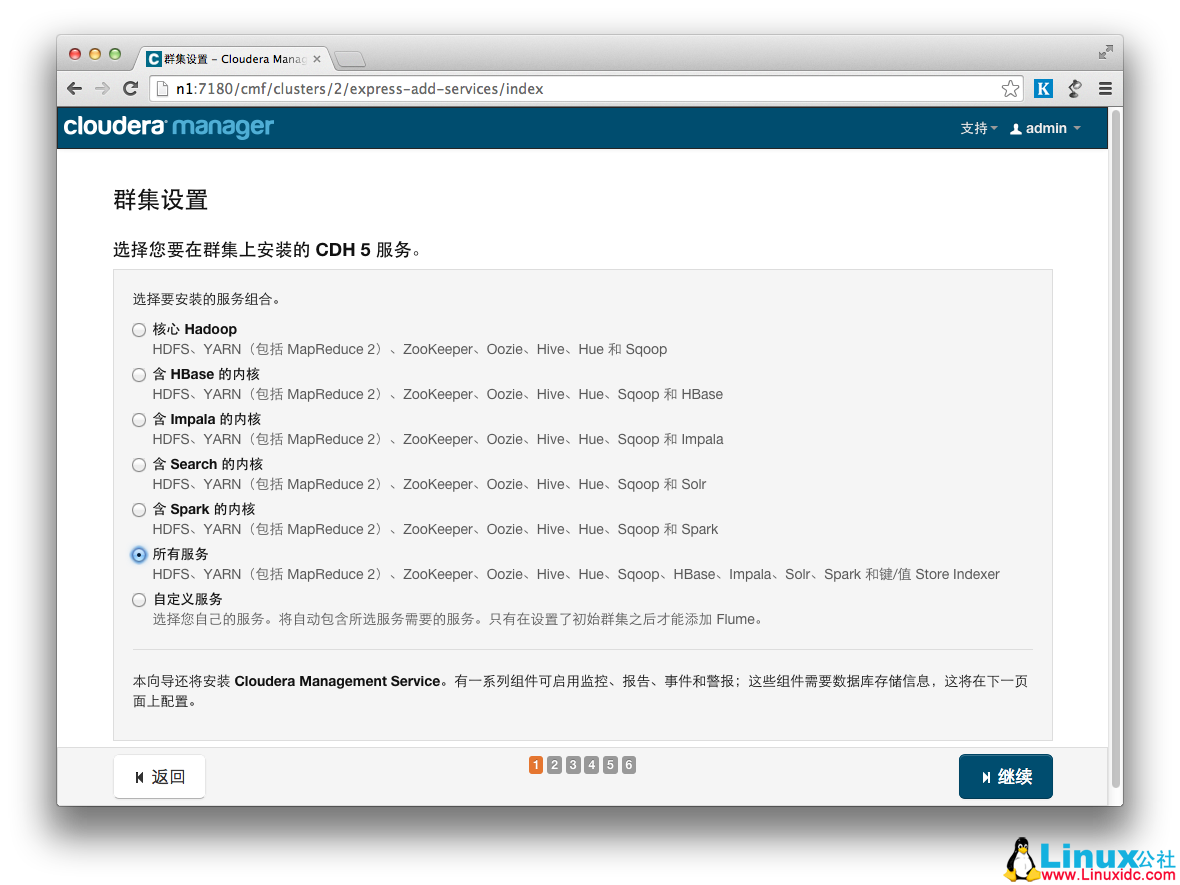1180x885 pixels.
Task: Switch to the 群集设置 browser tab
Action: pos(232,58)
